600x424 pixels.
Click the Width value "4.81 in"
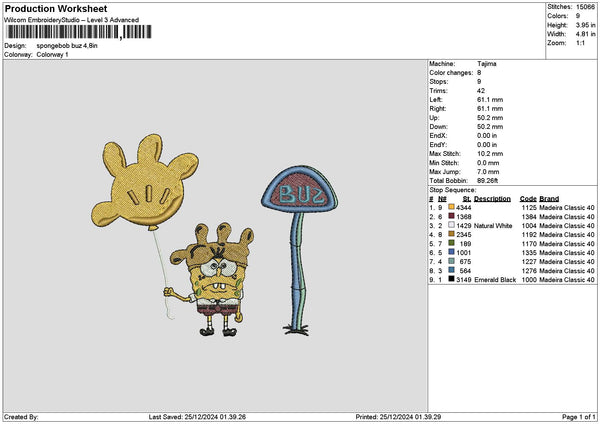[x=585, y=34]
